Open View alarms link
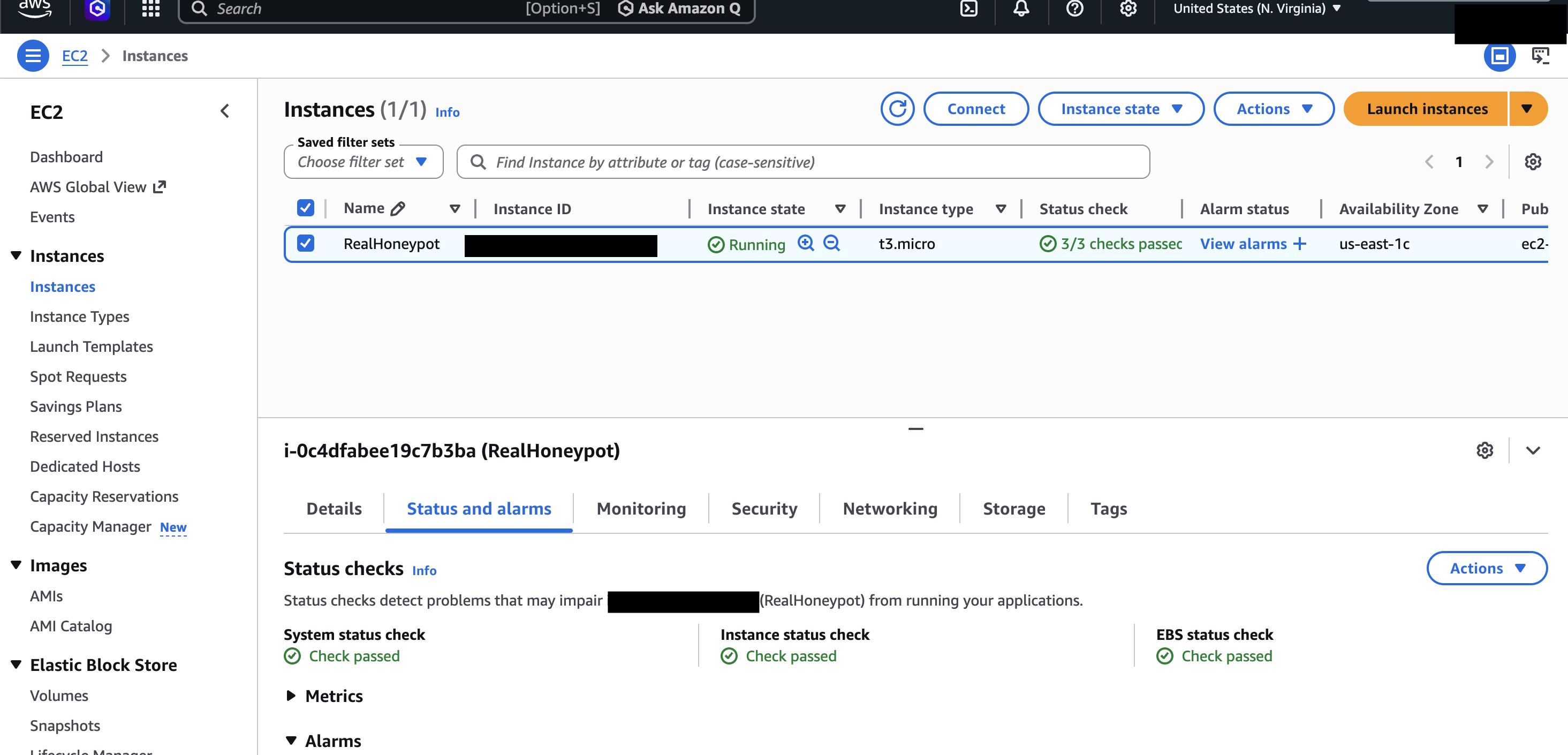Image resolution: width=1568 pixels, height=755 pixels. pos(1243,244)
